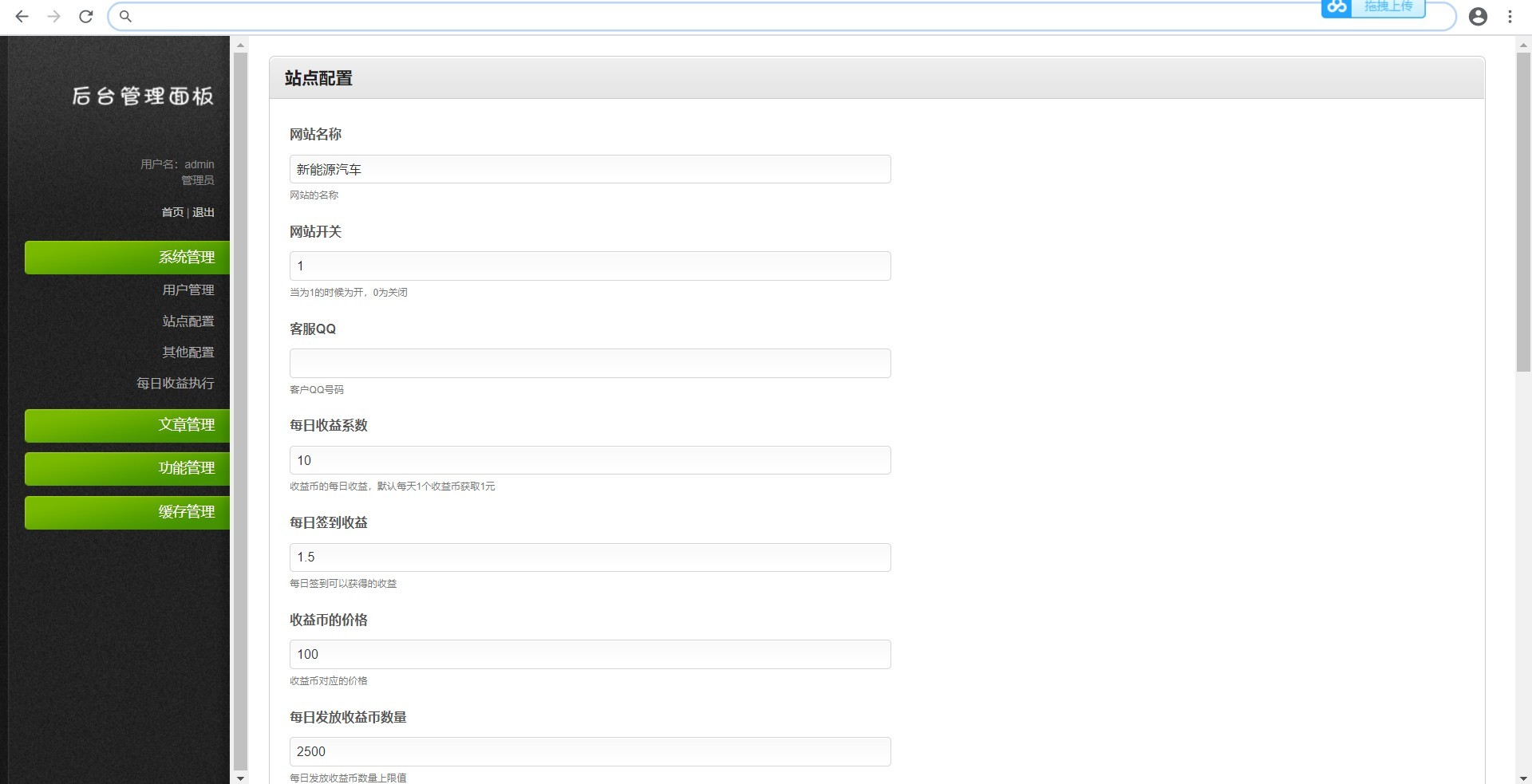This screenshot has width=1532, height=784.
Task: Open the browser profile avatar icon
Action: 1478,16
